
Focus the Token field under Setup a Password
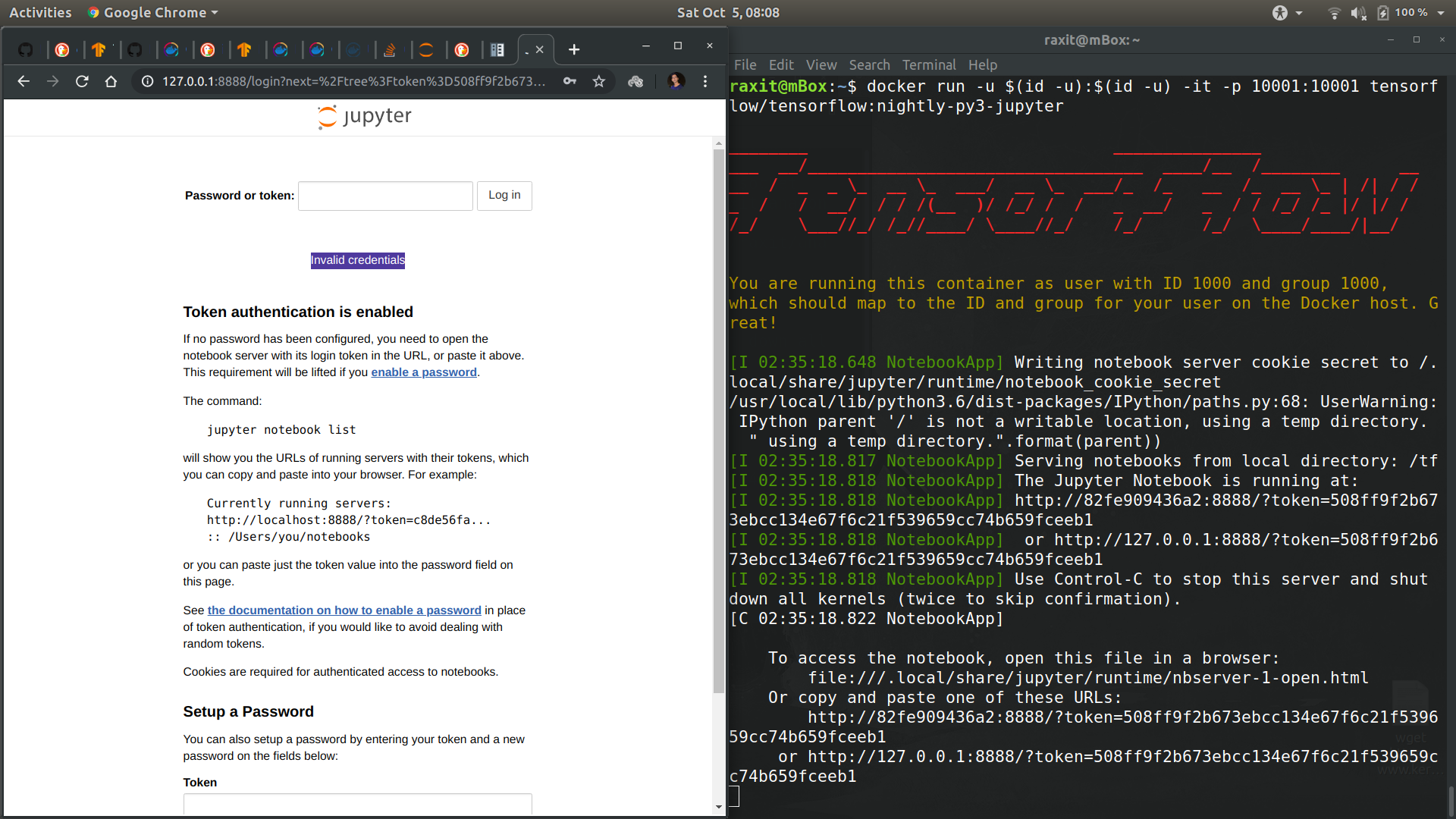click(357, 804)
